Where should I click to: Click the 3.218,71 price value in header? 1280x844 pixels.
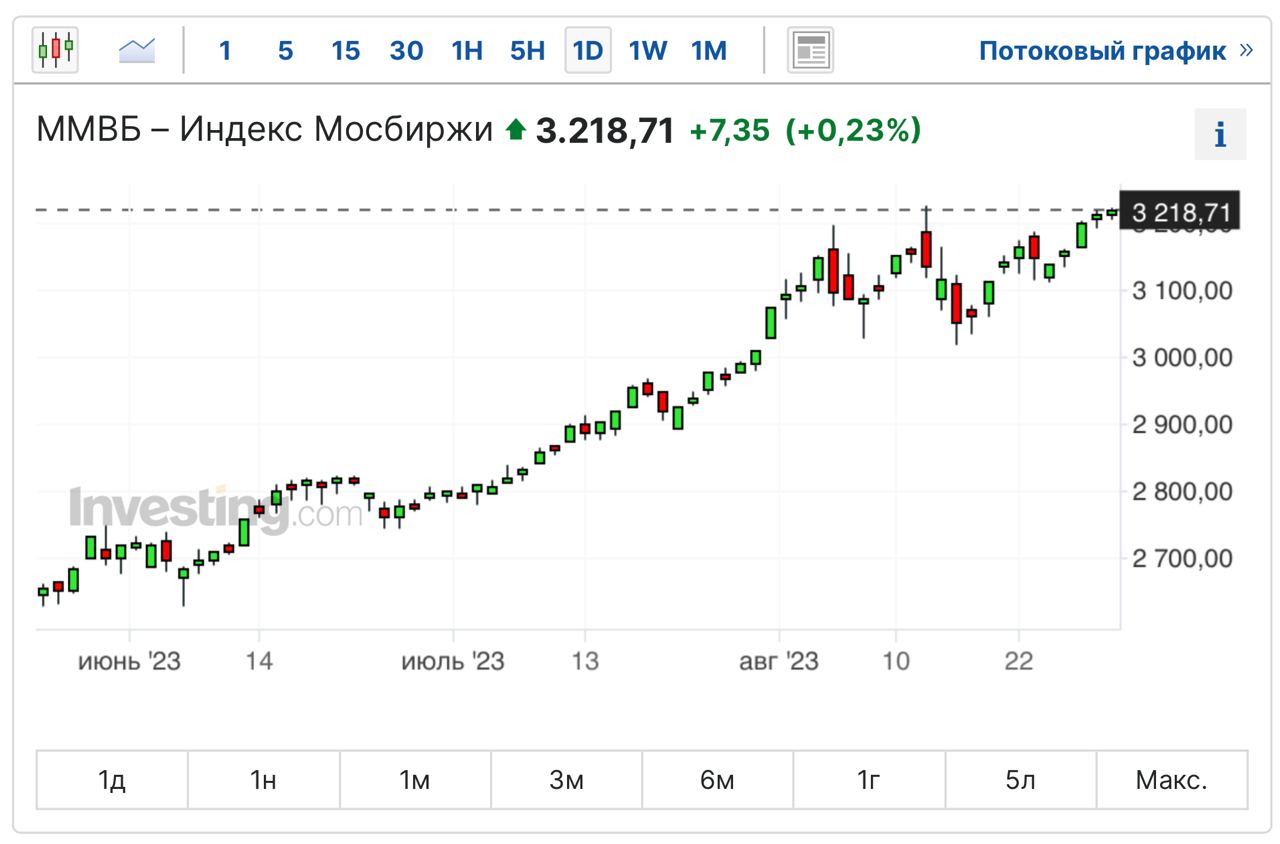tap(605, 130)
